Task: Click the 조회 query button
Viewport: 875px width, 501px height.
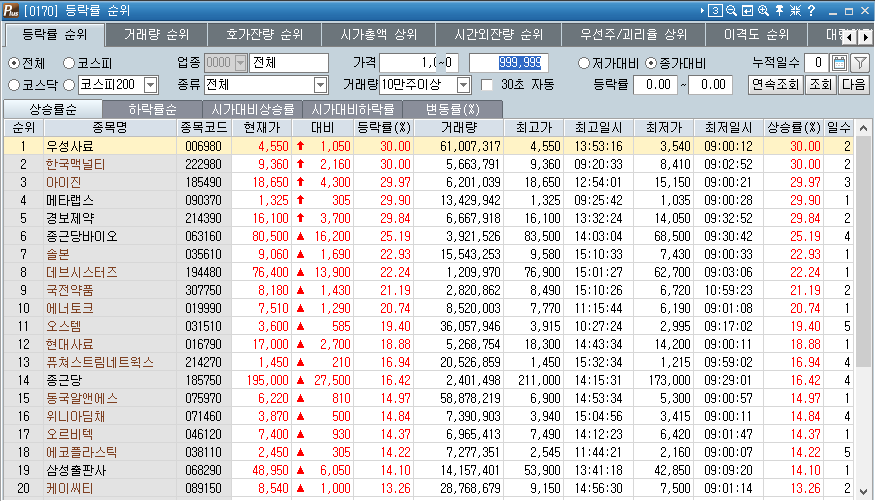Action: pos(820,85)
